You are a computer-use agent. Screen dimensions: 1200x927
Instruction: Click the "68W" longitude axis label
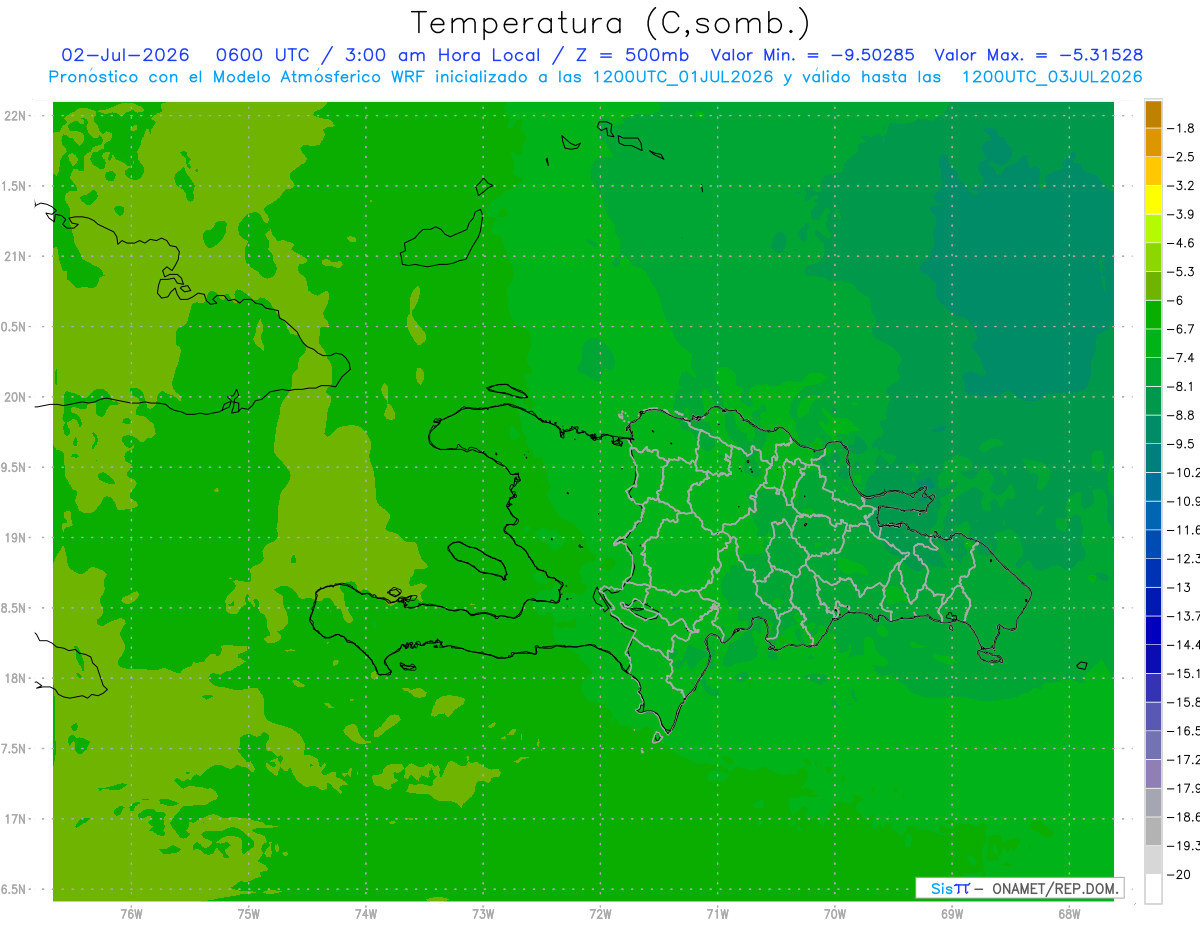(1068, 914)
